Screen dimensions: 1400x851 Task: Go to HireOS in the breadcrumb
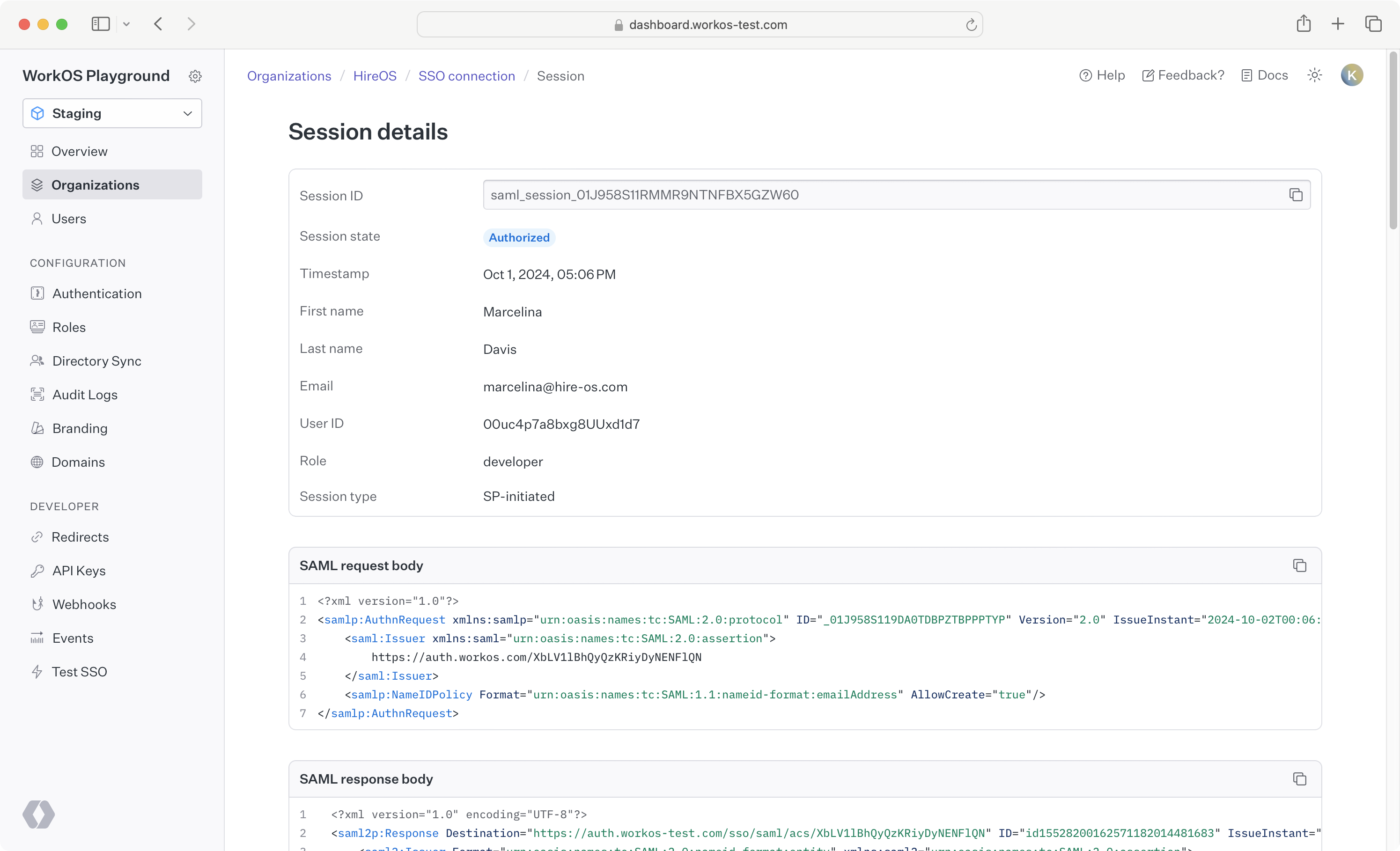click(x=375, y=75)
